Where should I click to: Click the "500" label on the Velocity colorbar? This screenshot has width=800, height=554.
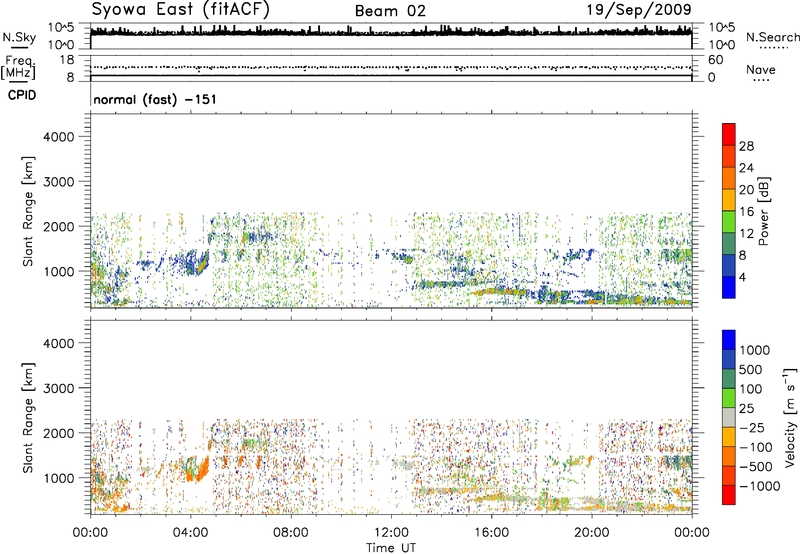tap(751, 369)
